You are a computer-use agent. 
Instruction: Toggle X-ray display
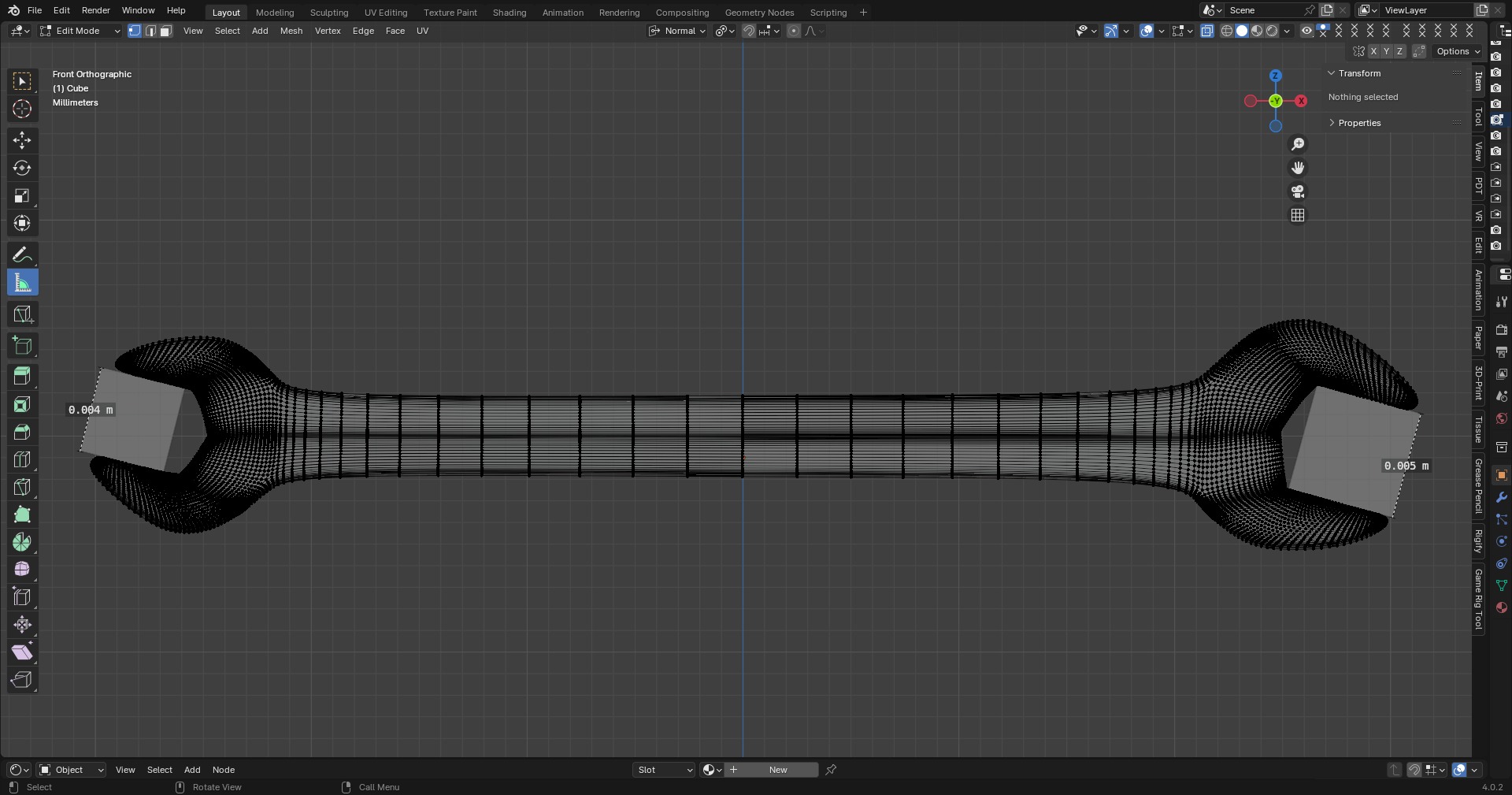pos(1206,31)
